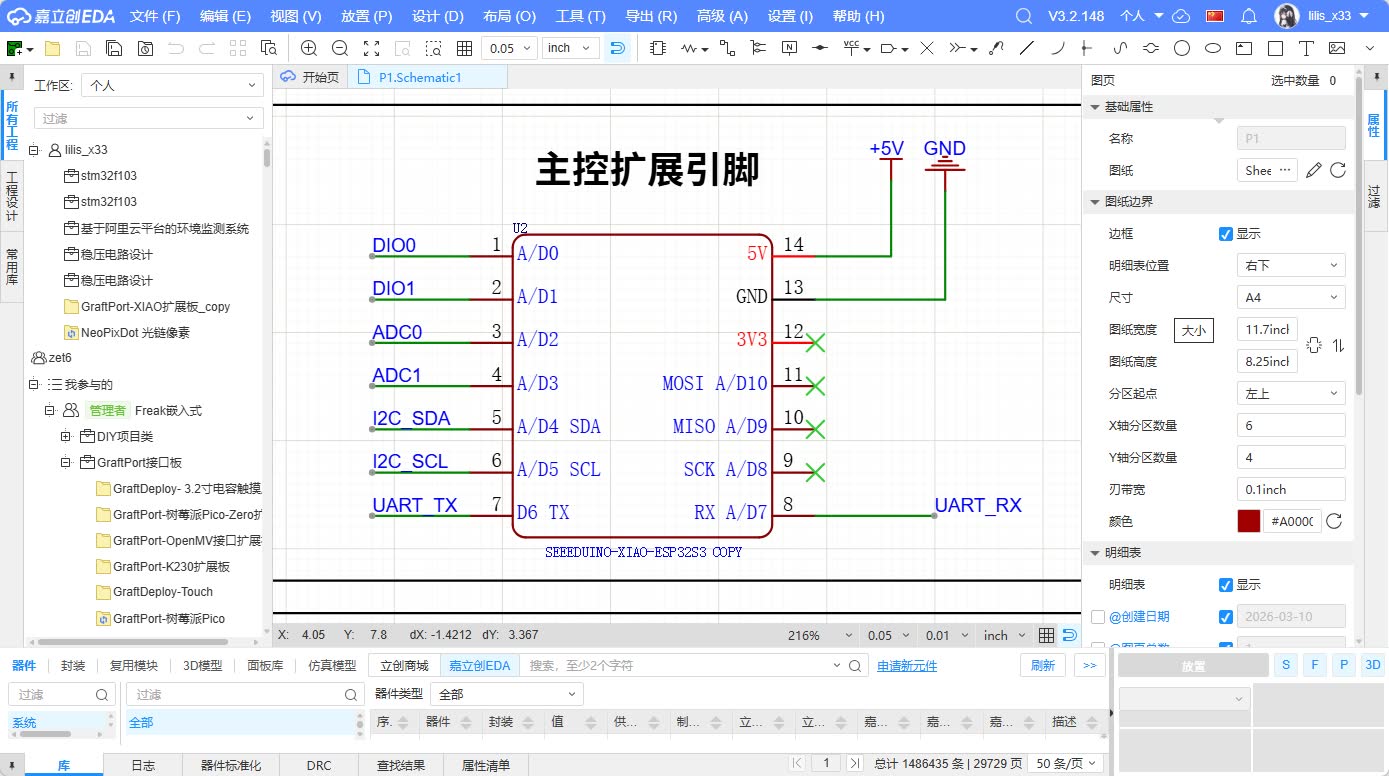Collapse the 图纸边界 section
1389x776 pixels.
(1095, 202)
